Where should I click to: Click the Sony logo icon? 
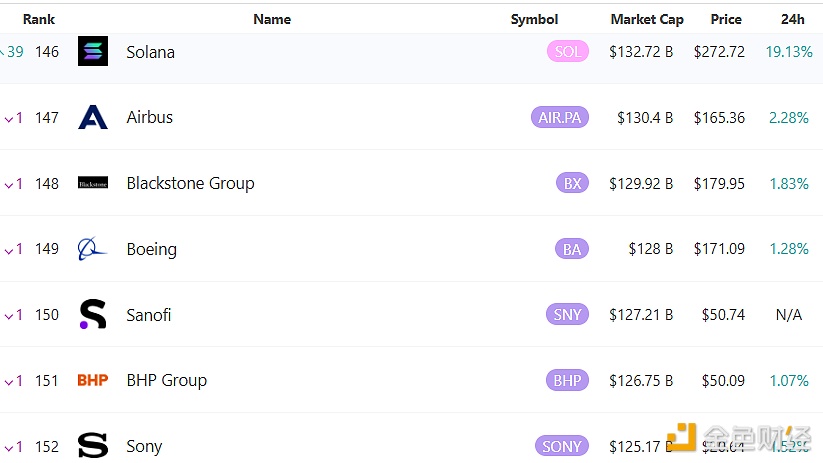tap(93, 446)
